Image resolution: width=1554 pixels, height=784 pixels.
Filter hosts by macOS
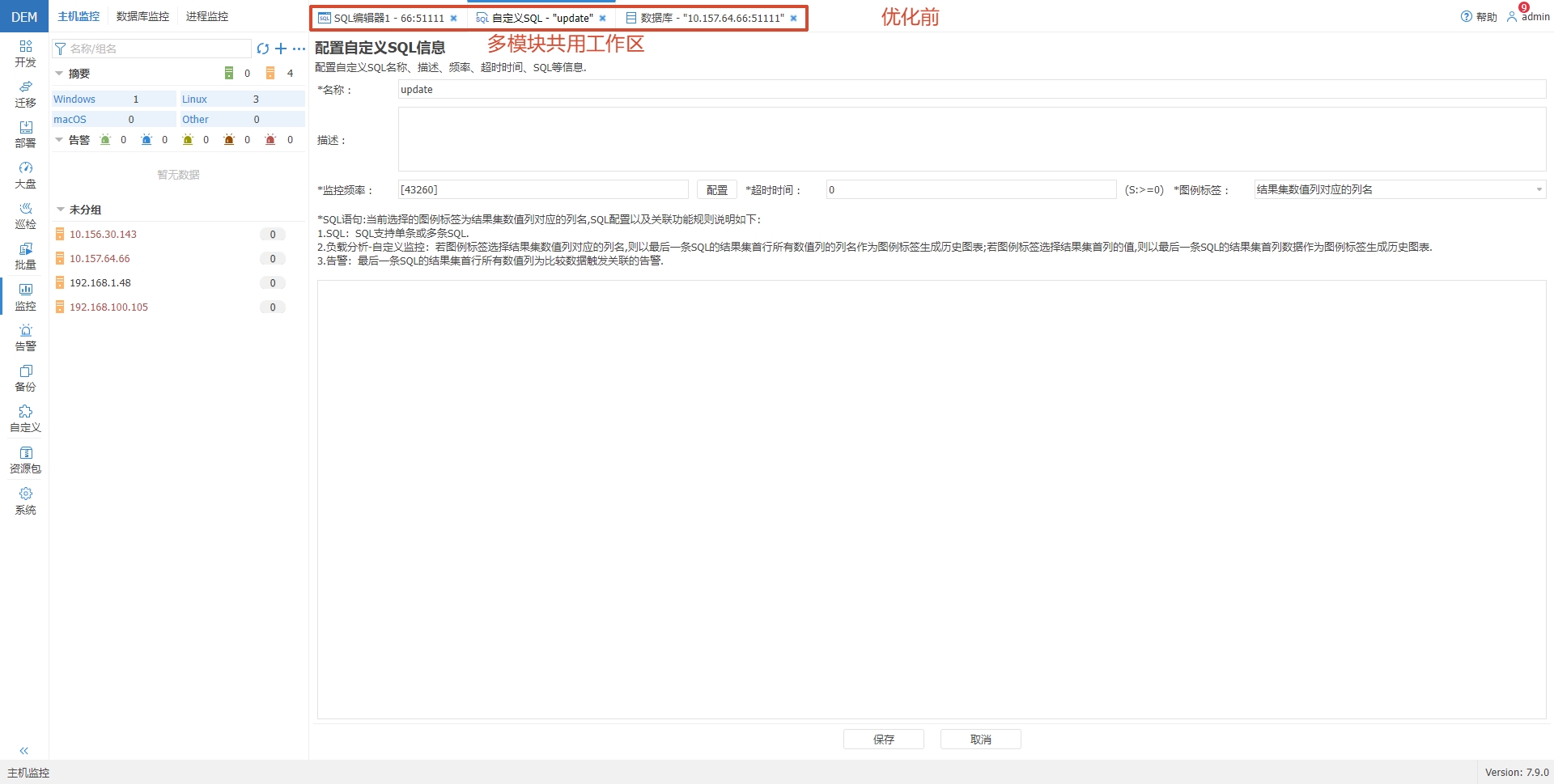point(114,119)
